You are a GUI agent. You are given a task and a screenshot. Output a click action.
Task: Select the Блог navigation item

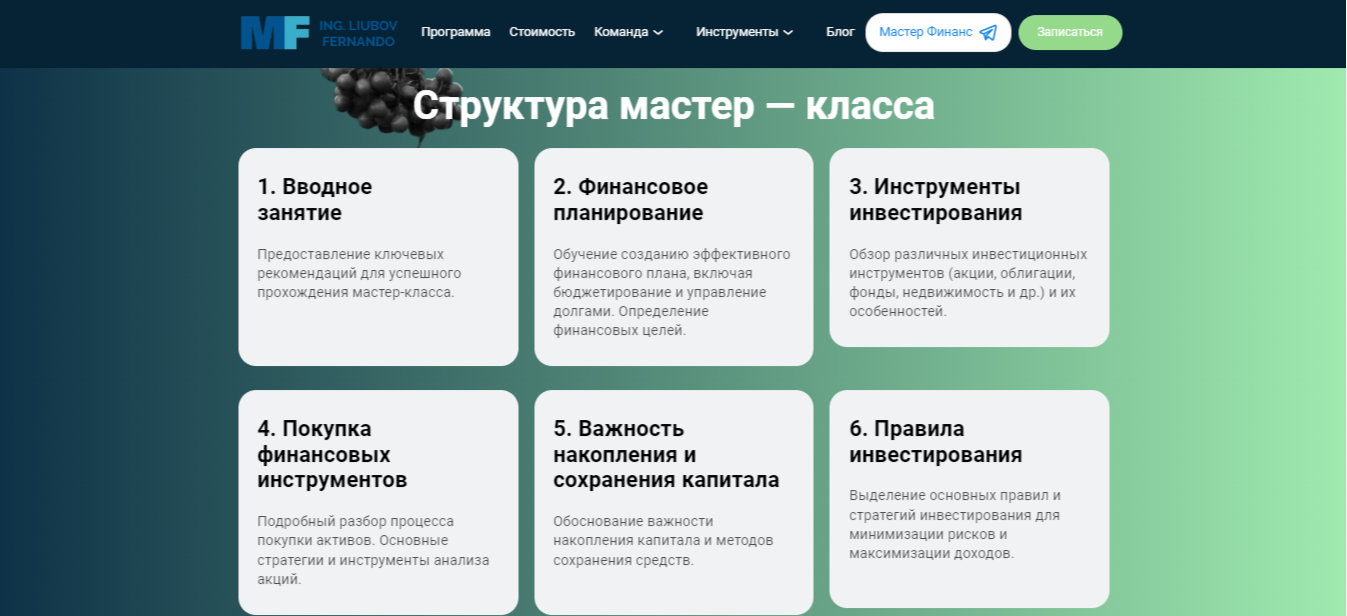coord(841,32)
